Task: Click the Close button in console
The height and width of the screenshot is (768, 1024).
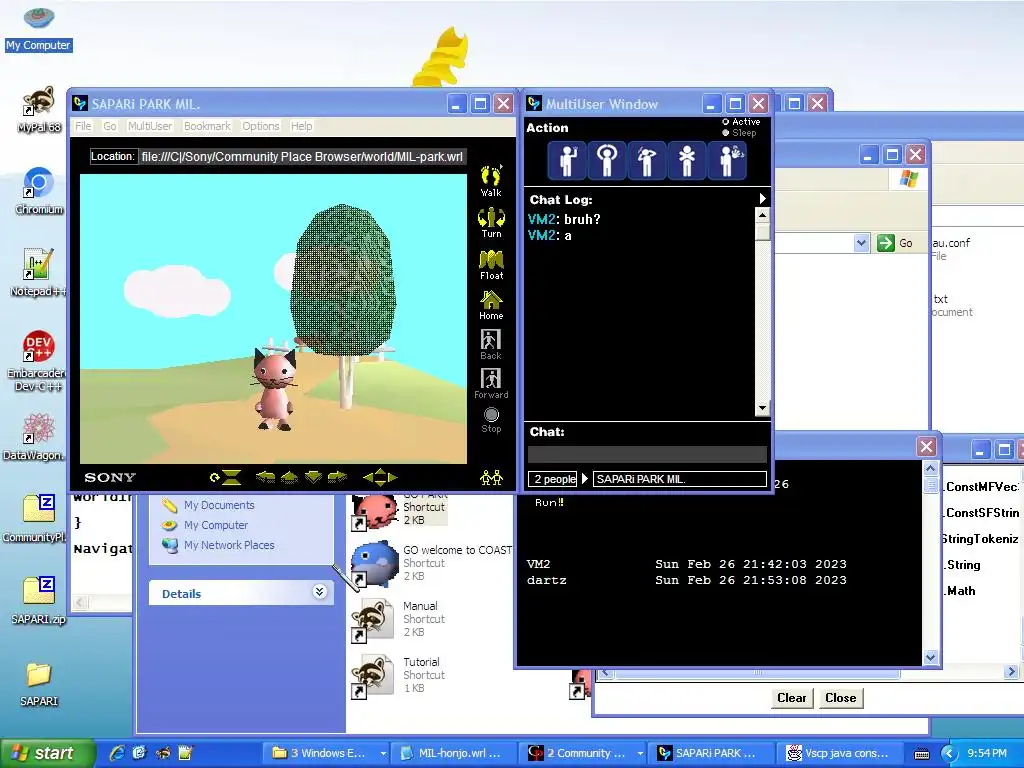Action: coord(840,697)
